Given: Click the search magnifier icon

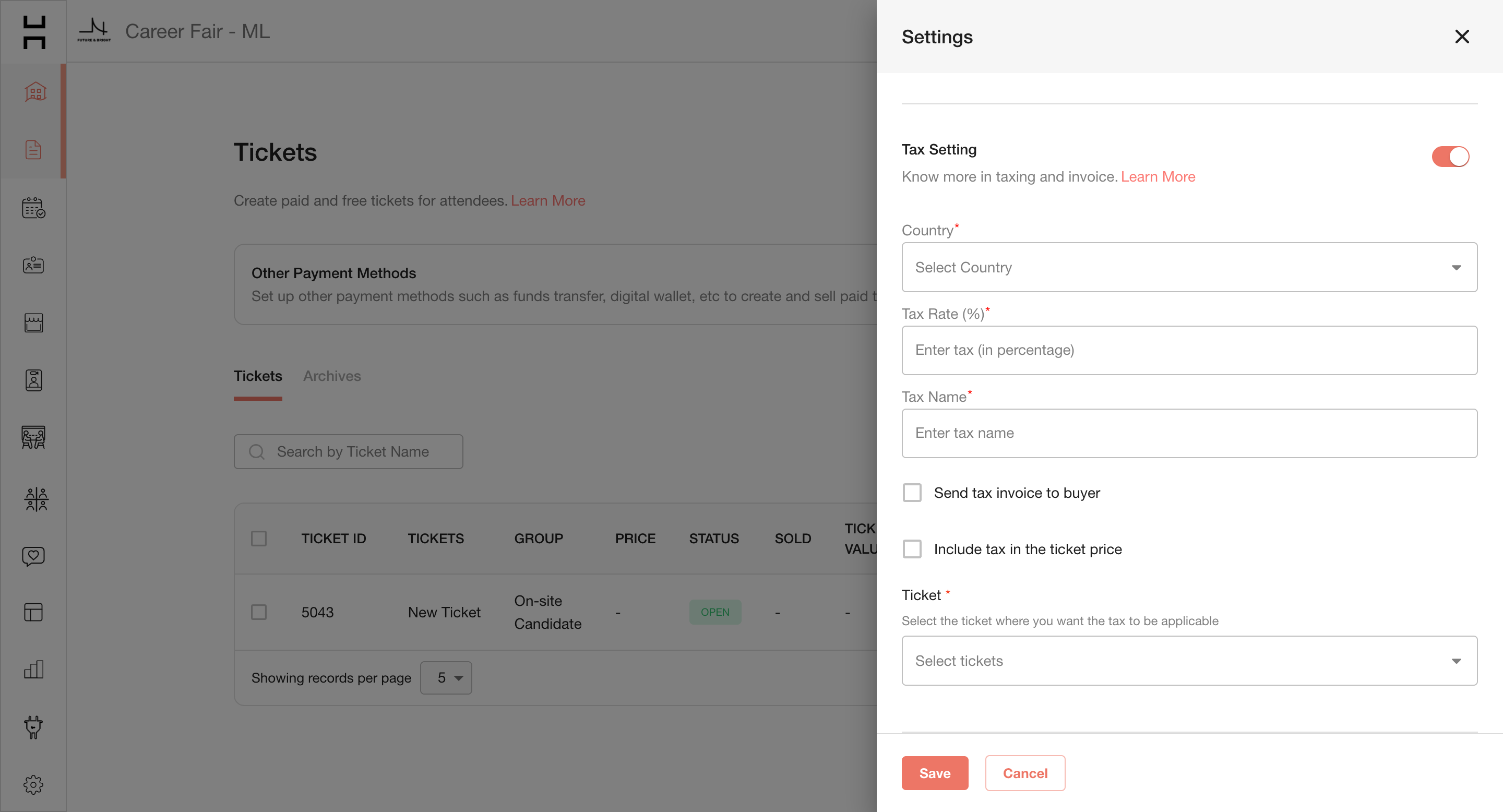Looking at the screenshot, I should click(257, 451).
